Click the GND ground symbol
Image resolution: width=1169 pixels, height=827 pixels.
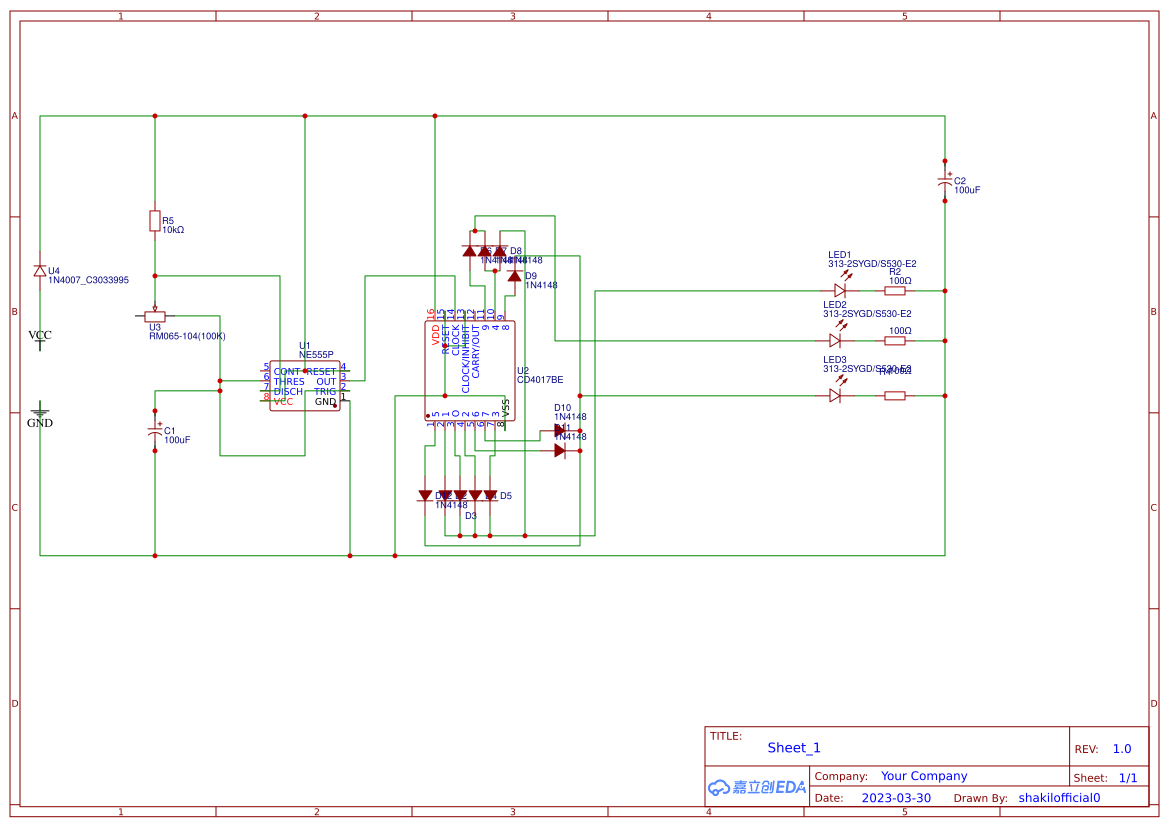tap(38, 410)
